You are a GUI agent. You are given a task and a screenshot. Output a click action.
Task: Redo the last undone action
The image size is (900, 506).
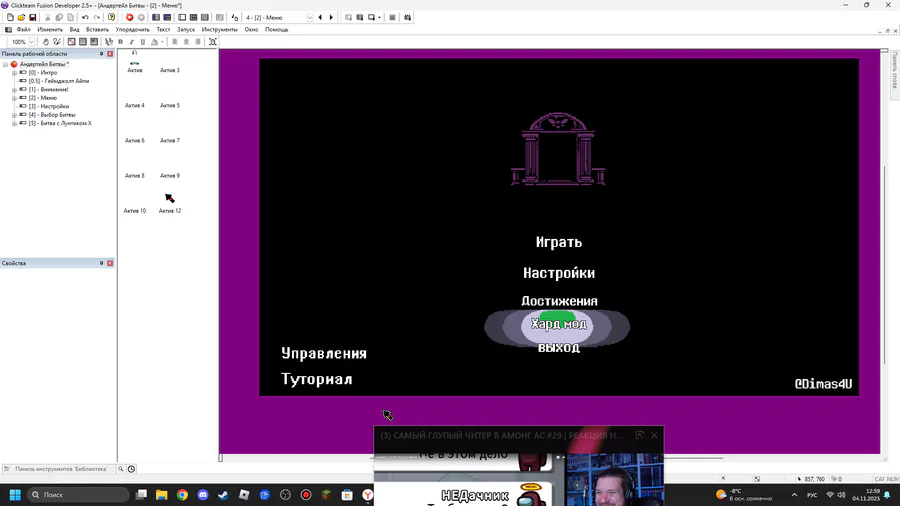point(96,17)
